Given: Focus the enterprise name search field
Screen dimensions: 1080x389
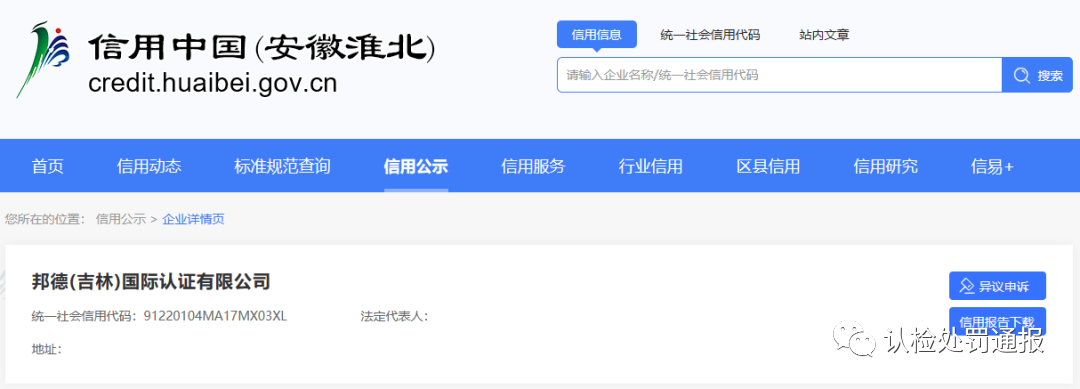Looking at the screenshot, I should pyautogui.click(x=779, y=75).
